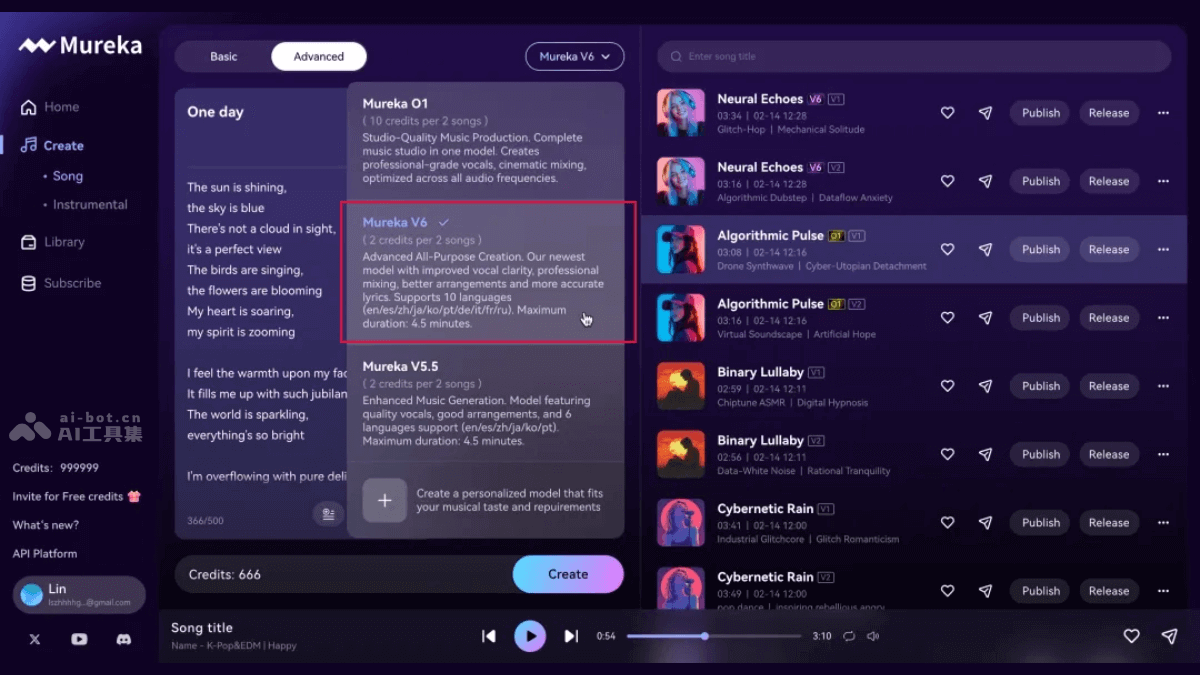Click the plus icon to create personalized model
Image resolution: width=1200 pixels, height=675 pixels.
pos(384,500)
